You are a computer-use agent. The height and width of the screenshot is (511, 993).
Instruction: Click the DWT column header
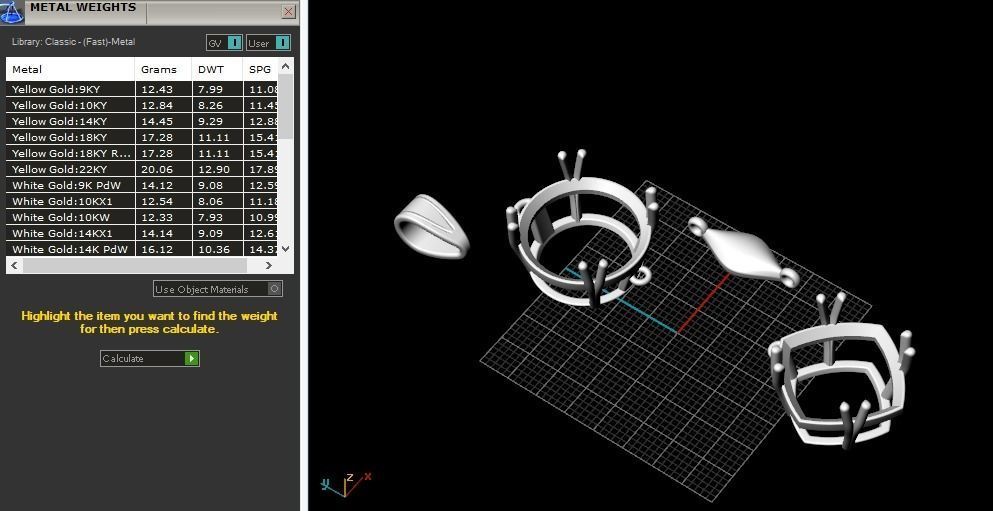[217, 69]
